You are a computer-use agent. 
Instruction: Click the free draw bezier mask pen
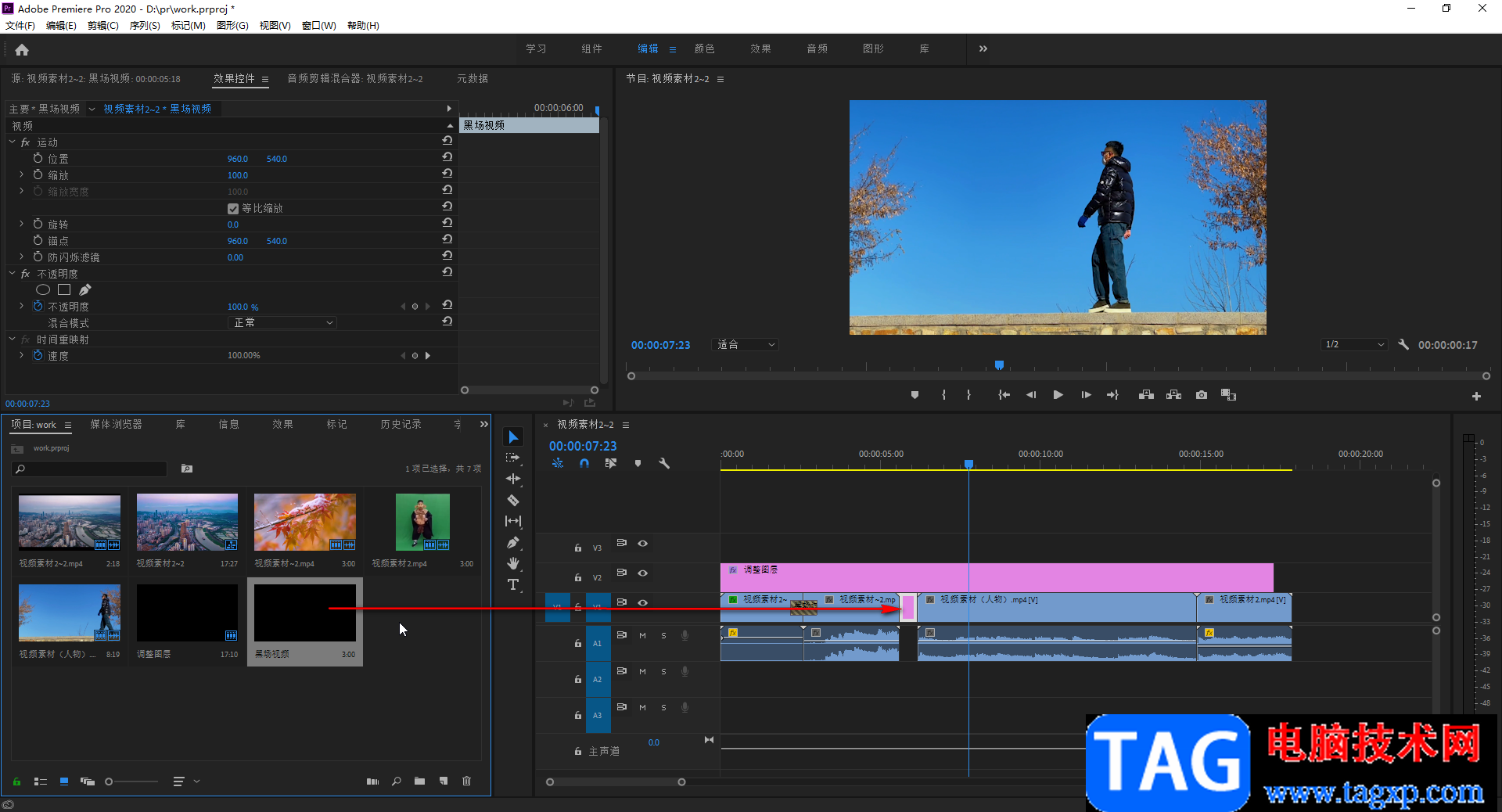click(x=85, y=290)
